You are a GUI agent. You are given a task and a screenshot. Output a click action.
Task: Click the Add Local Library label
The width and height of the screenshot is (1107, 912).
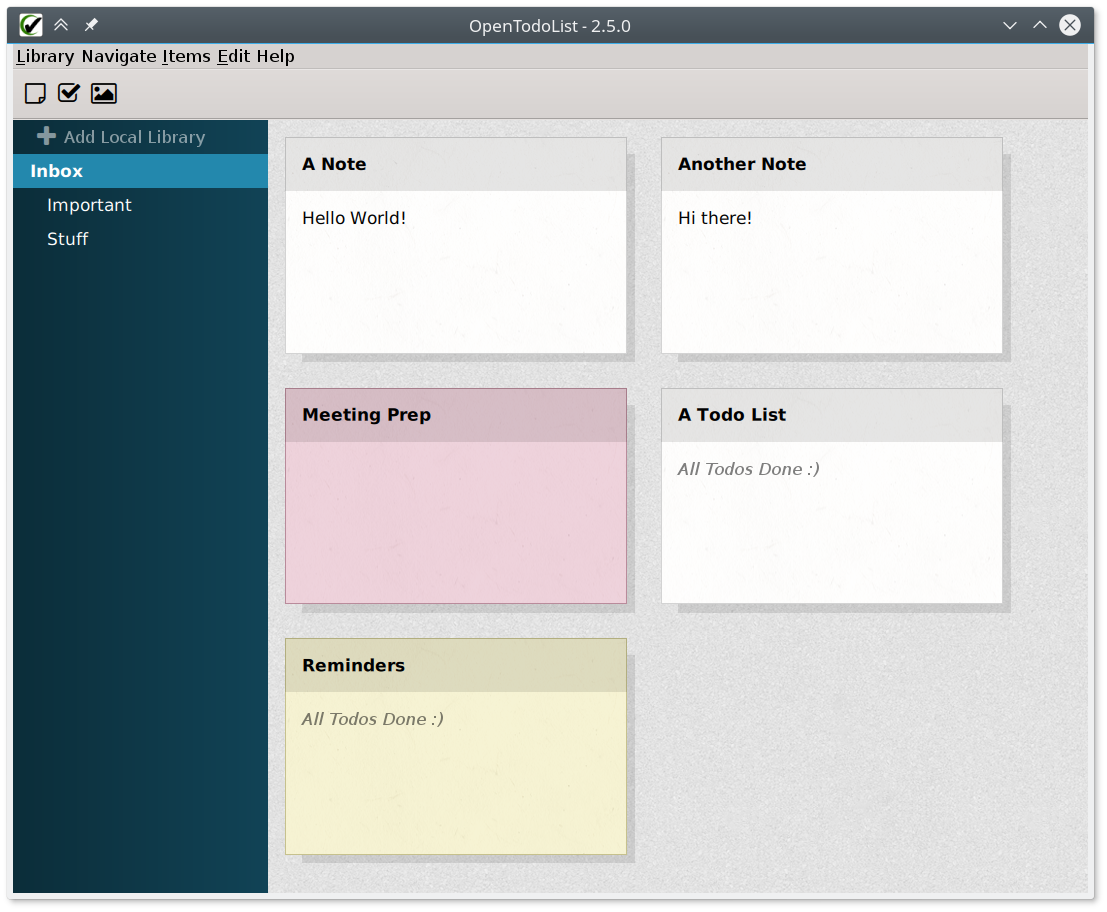pyautogui.click(x=135, y=137)
